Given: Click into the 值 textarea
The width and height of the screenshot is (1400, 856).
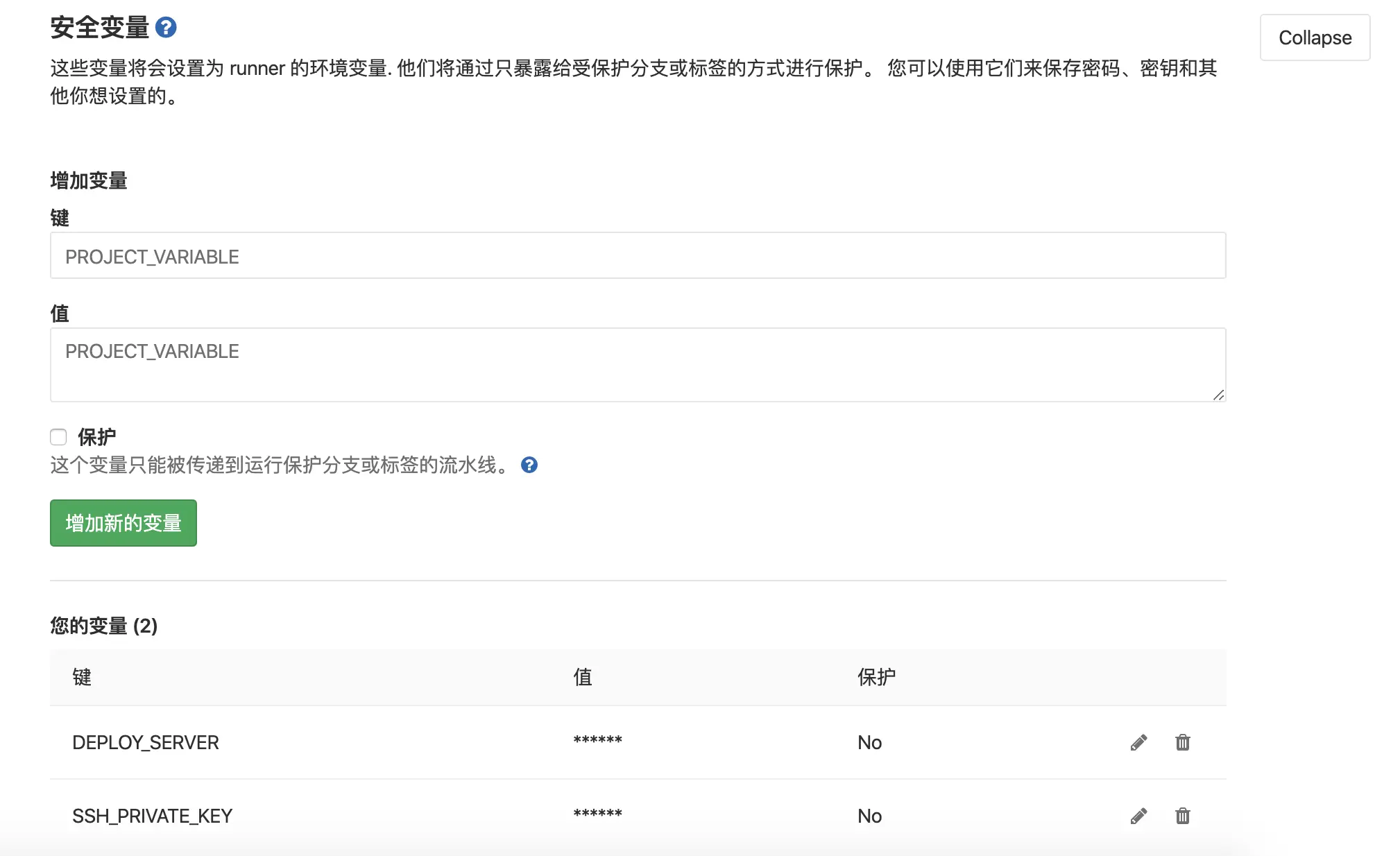Looking at the screenshot, I should click(x=637, y=364).
